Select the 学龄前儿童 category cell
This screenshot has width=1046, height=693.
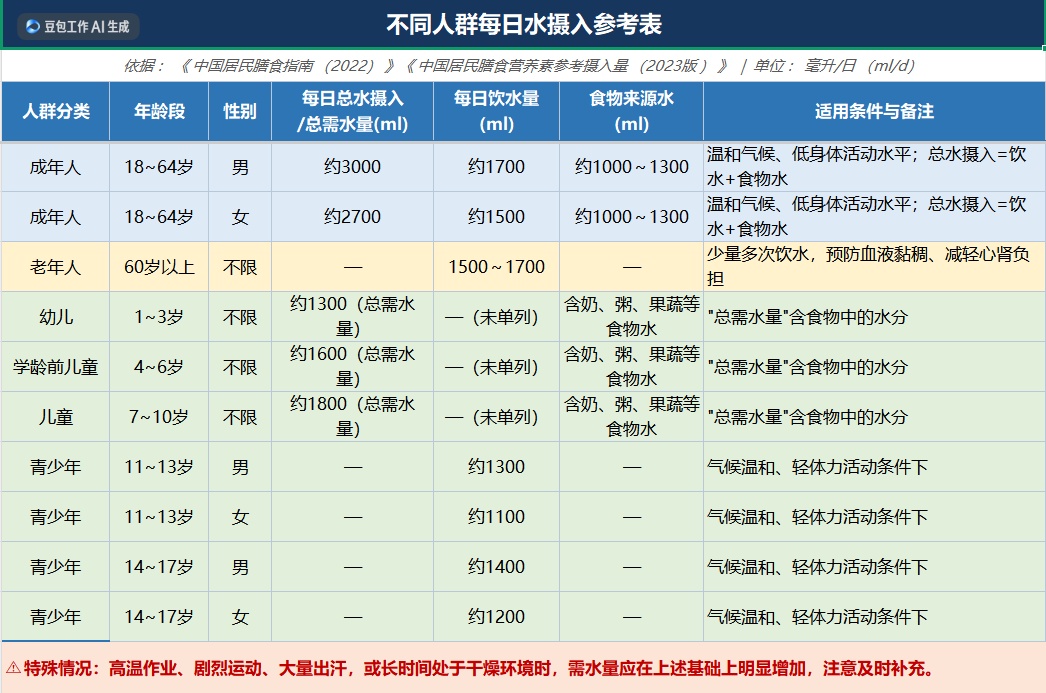coord(55,367)
